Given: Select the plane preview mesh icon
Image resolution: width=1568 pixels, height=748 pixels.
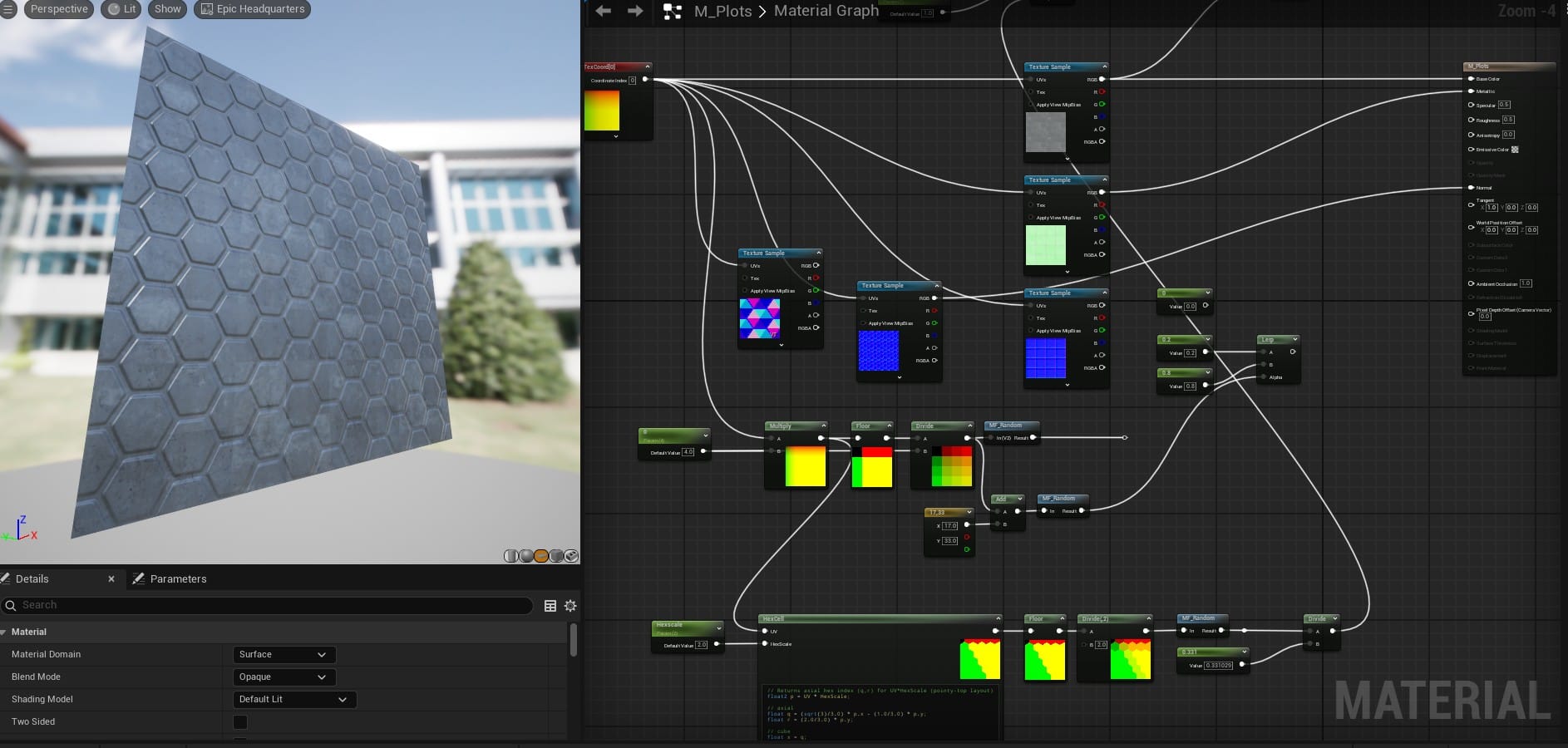Looking at the screenshot, I should pyautogui.click(x=541, y=556).
